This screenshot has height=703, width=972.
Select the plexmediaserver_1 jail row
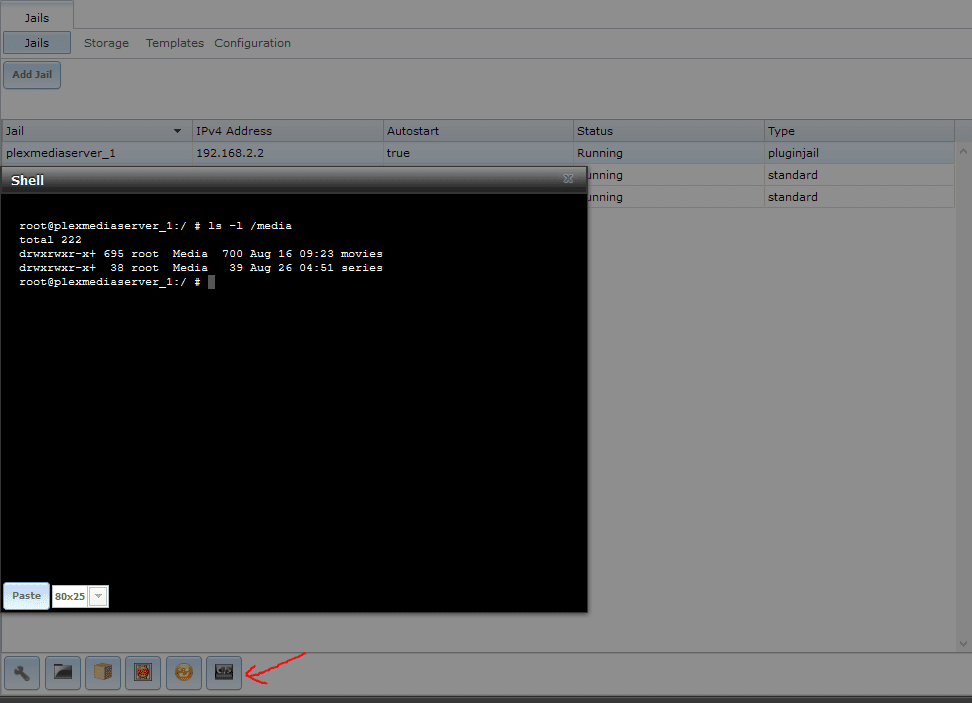pyautogui.click(x=478, y=153)
